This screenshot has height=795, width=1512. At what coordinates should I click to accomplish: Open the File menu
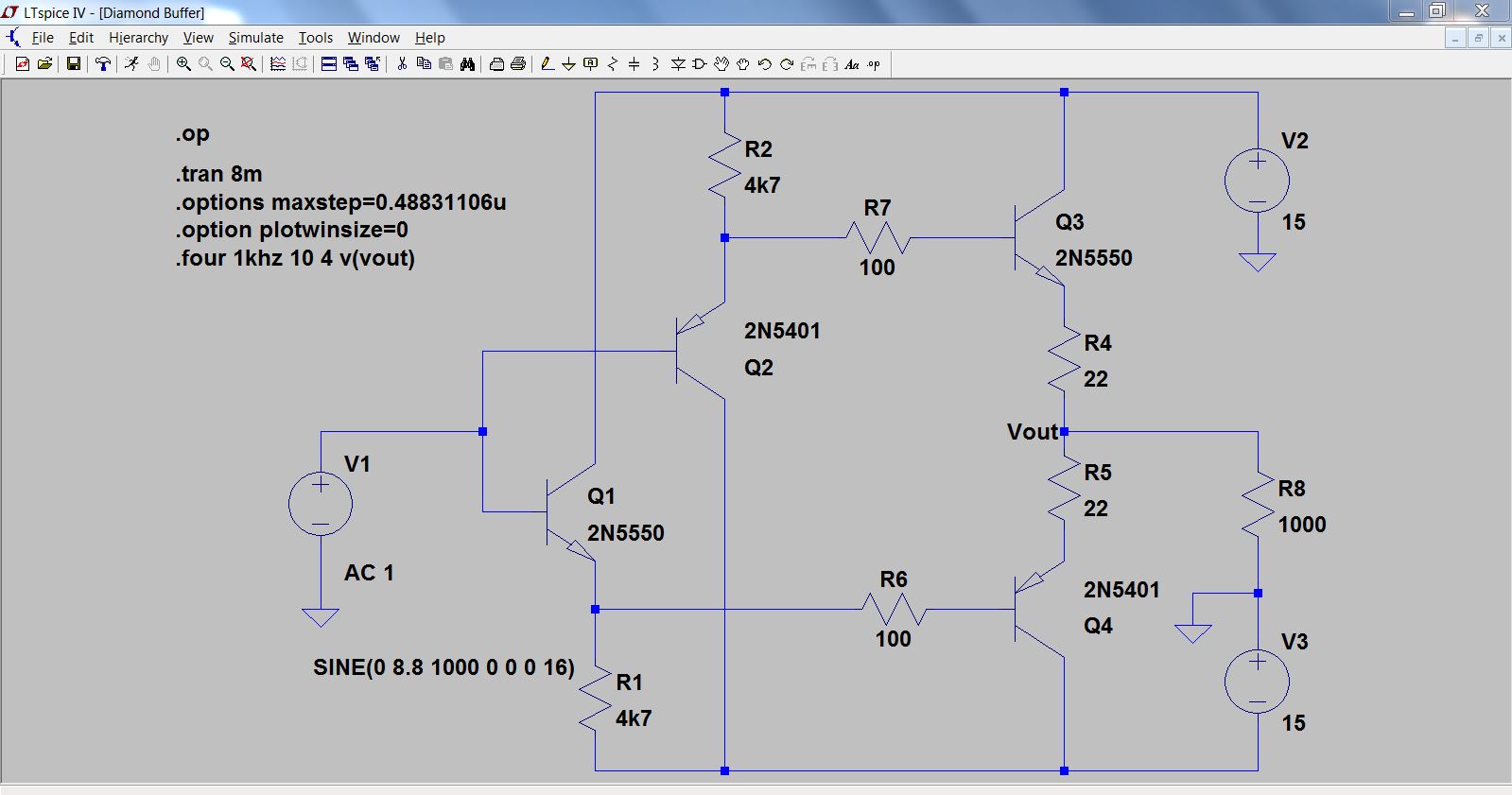click(x=43, y=38)
